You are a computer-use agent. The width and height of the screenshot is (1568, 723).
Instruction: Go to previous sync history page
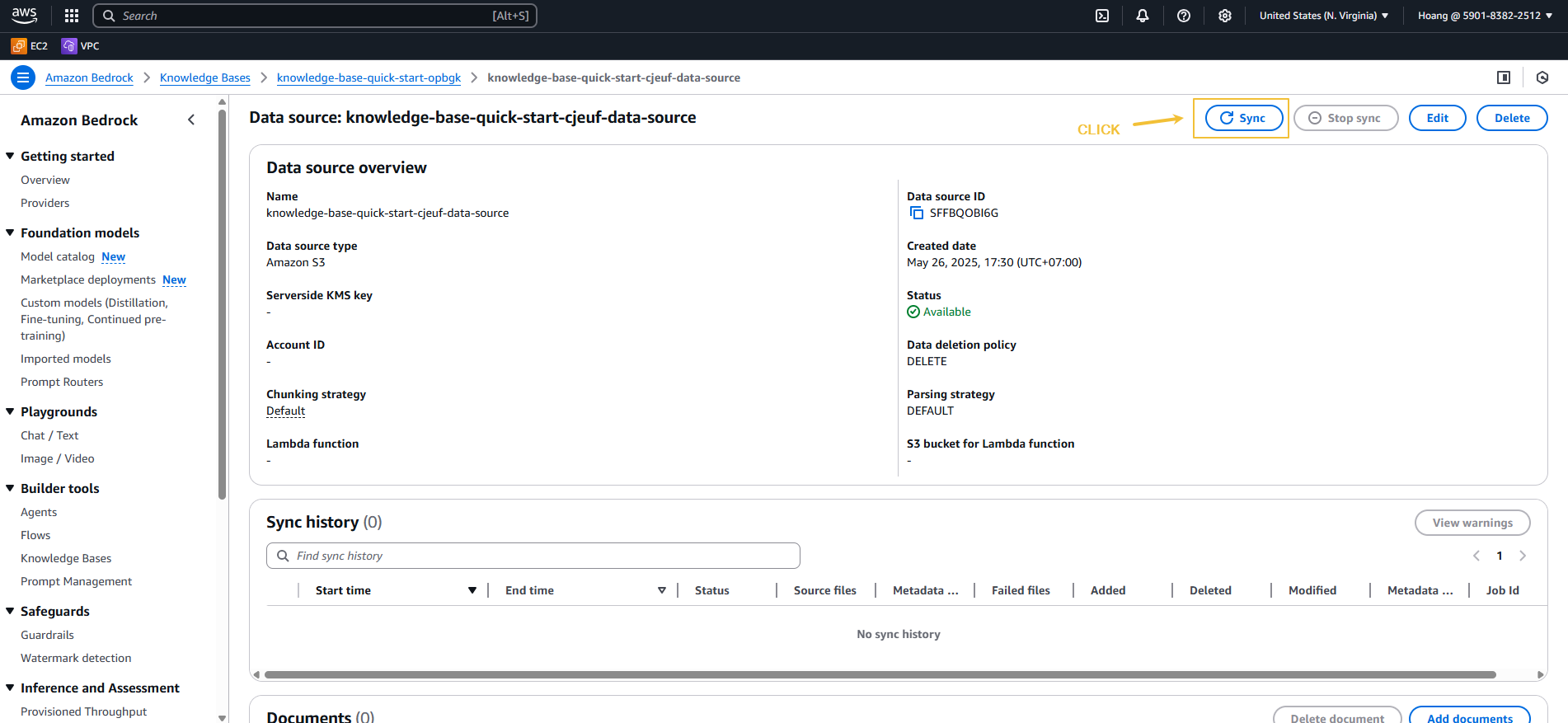click(1476, 556)
